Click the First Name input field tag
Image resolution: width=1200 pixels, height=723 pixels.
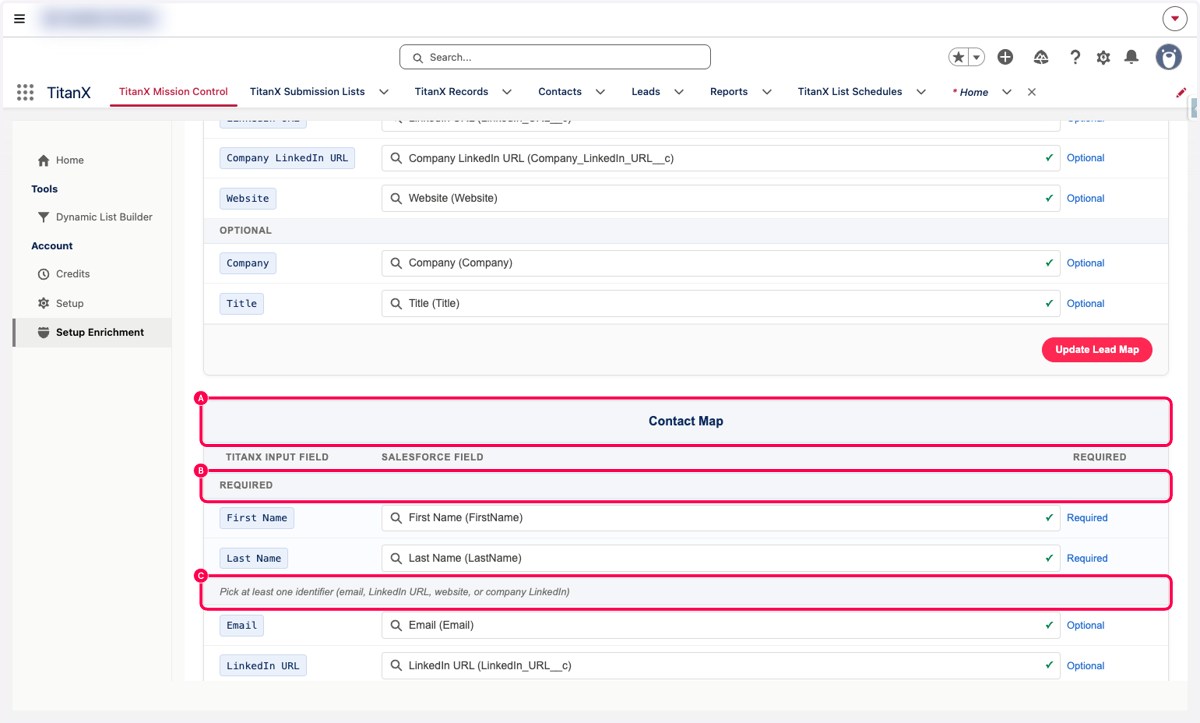[x=257, y=518]
